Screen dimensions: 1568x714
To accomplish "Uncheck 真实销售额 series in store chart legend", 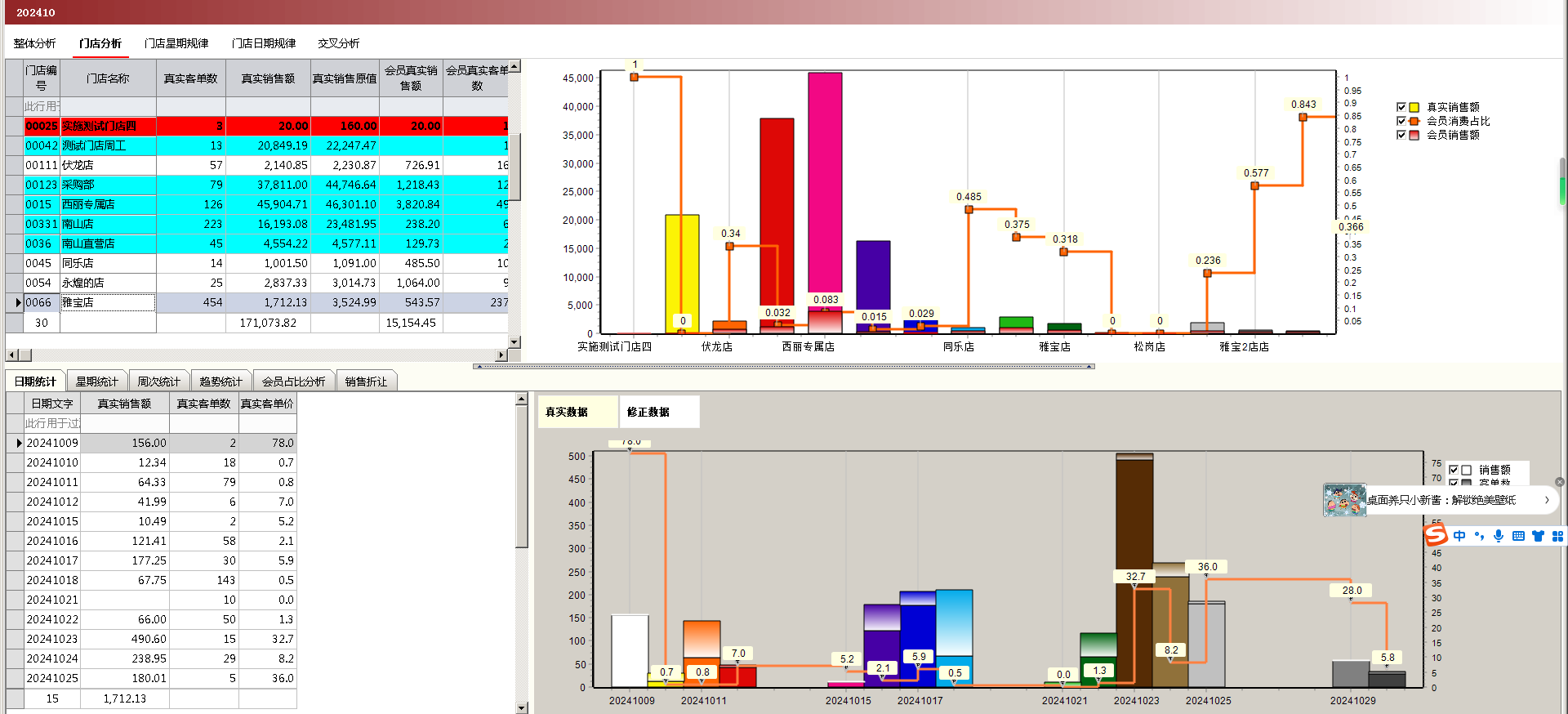I will click(x=1401, y=107).
